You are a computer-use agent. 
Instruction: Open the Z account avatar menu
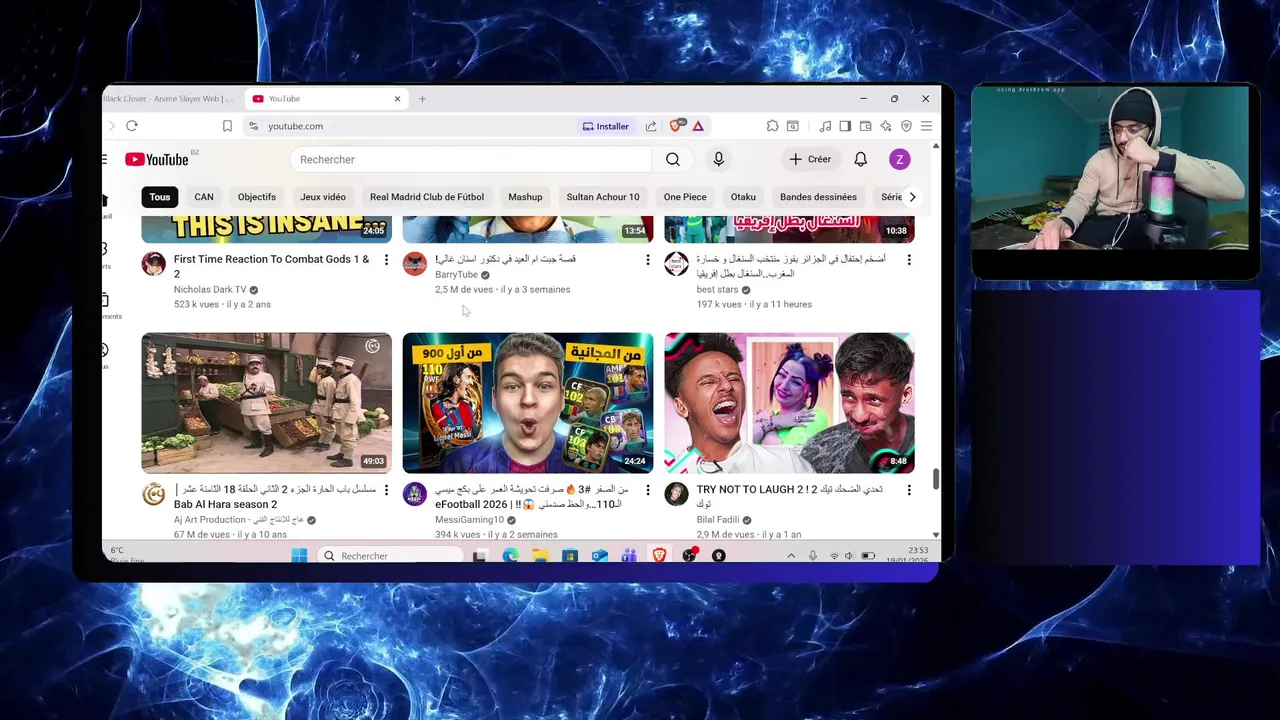[x=899, y=159]
